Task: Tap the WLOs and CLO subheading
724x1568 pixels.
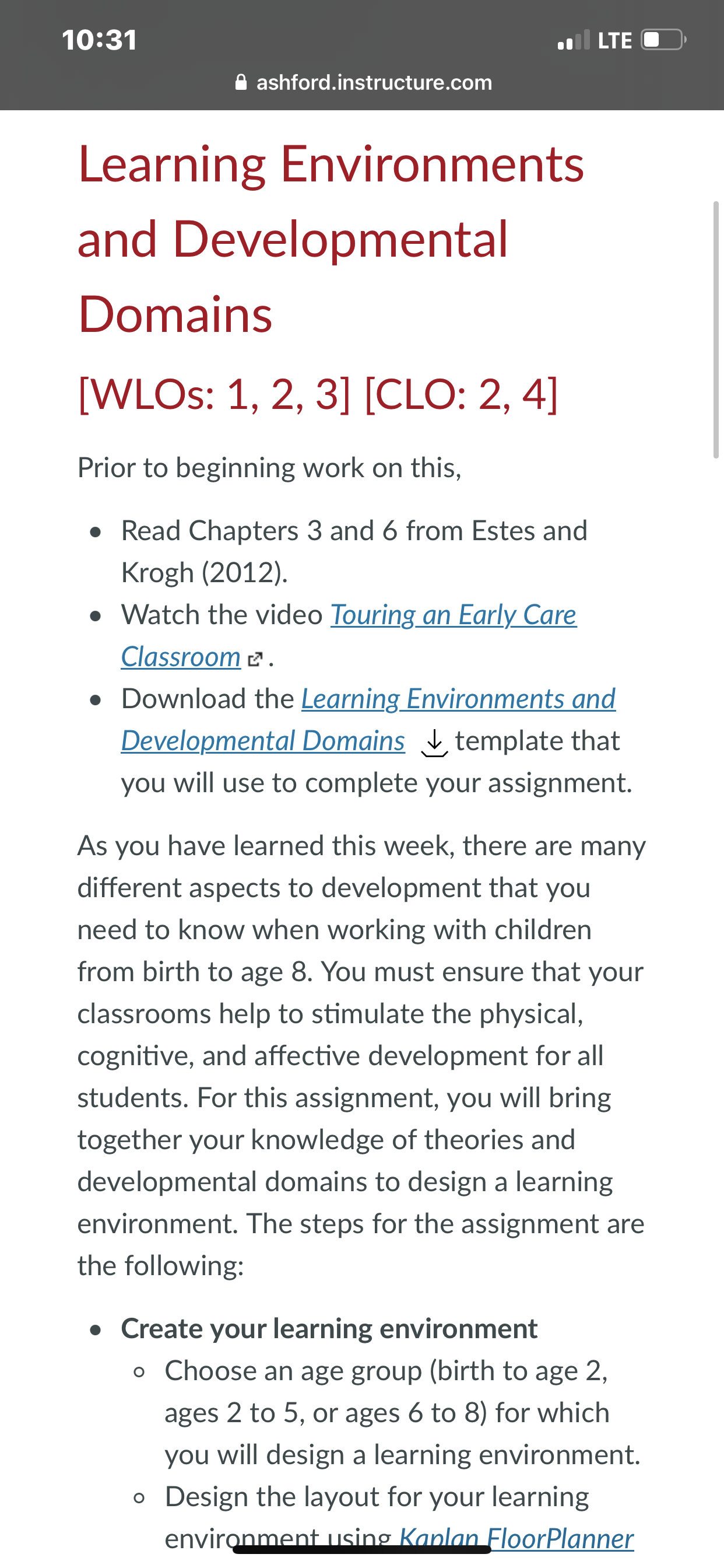Action: (318, 394)
